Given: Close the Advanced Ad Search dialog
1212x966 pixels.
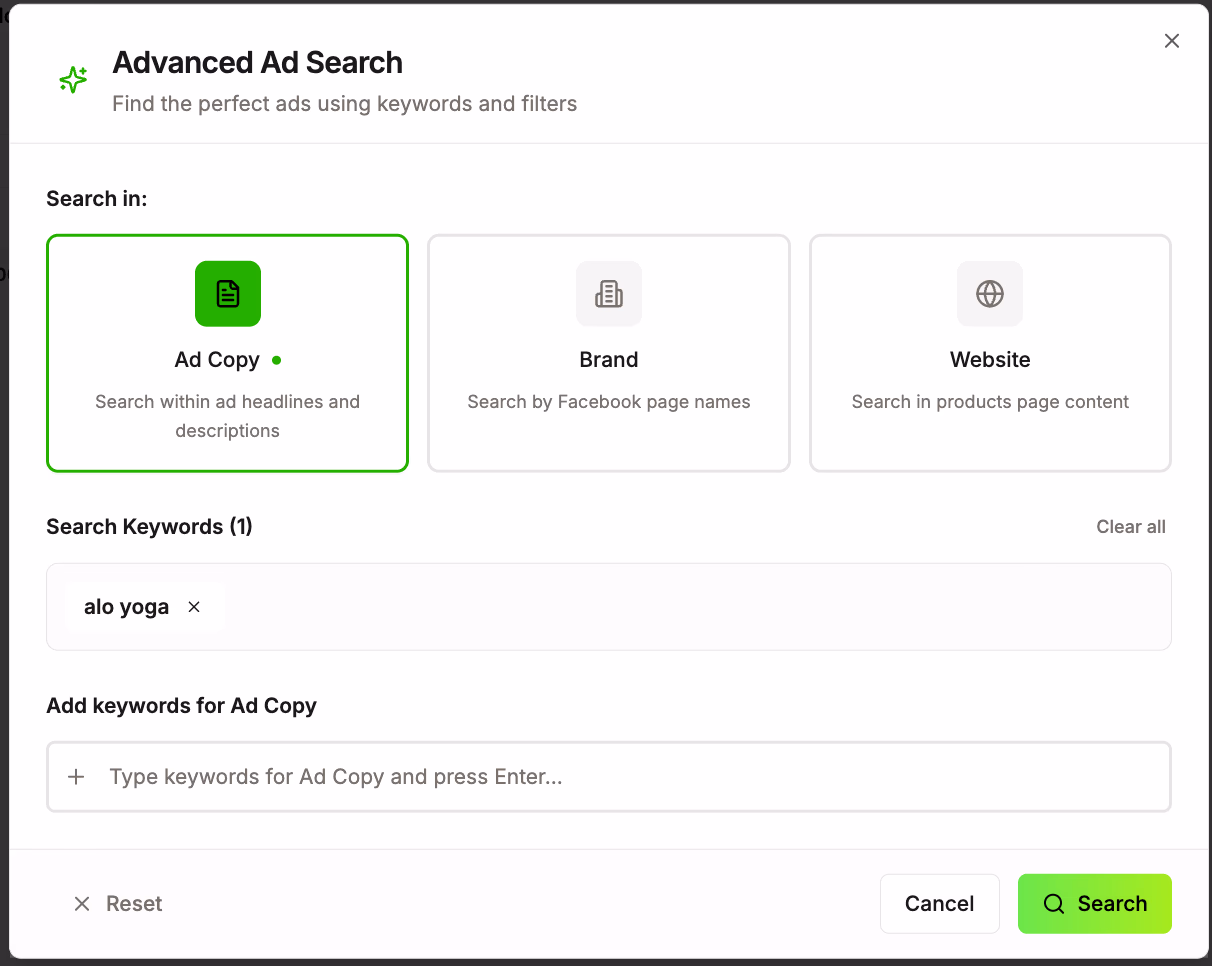Looking at the screenshot, I should tap(1171, 40).
